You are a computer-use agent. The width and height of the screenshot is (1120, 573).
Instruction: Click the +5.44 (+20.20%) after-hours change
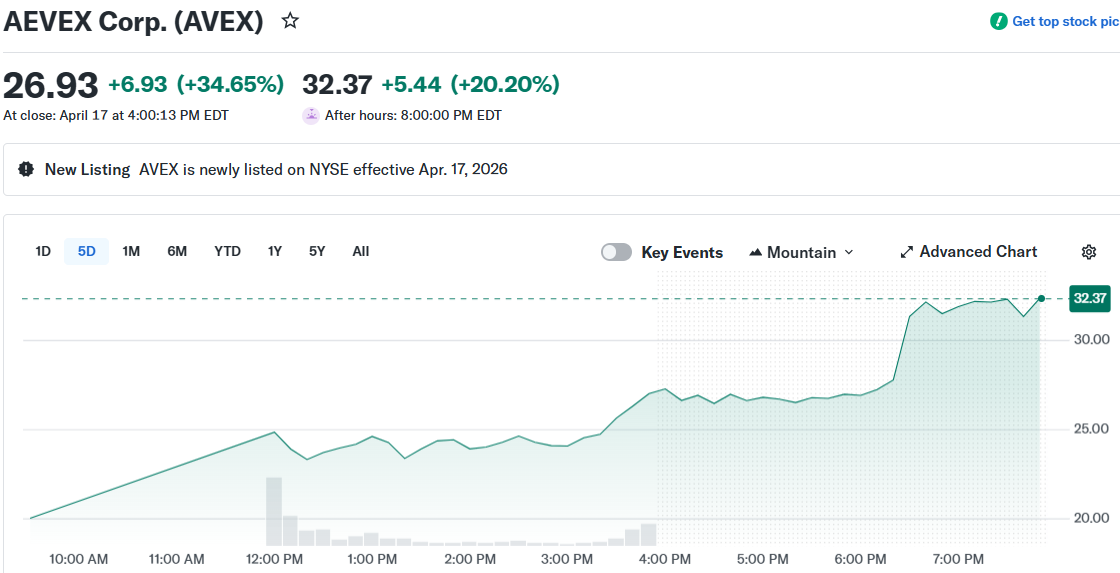coord(470,84)
